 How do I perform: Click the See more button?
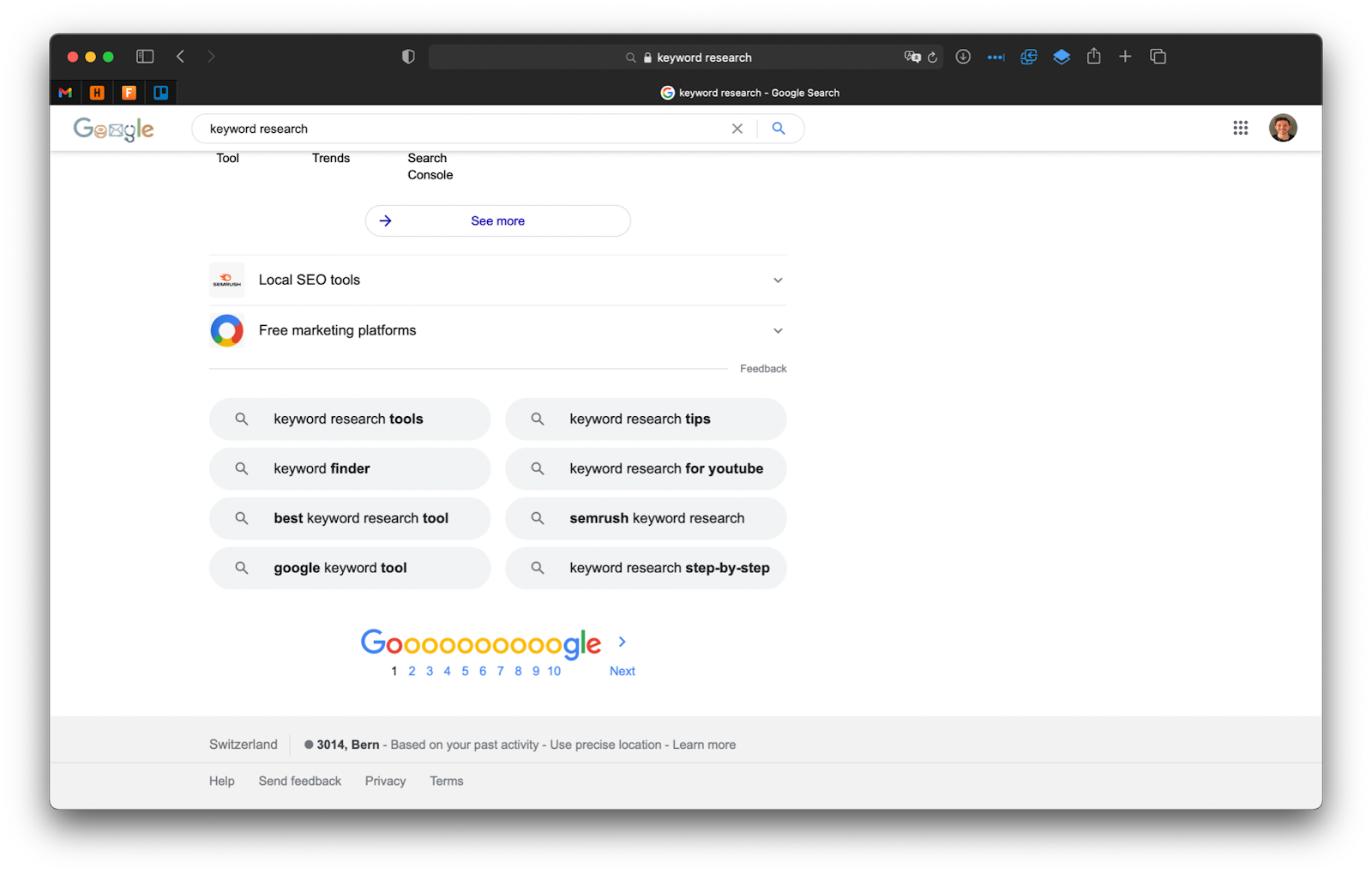[498, 220]
